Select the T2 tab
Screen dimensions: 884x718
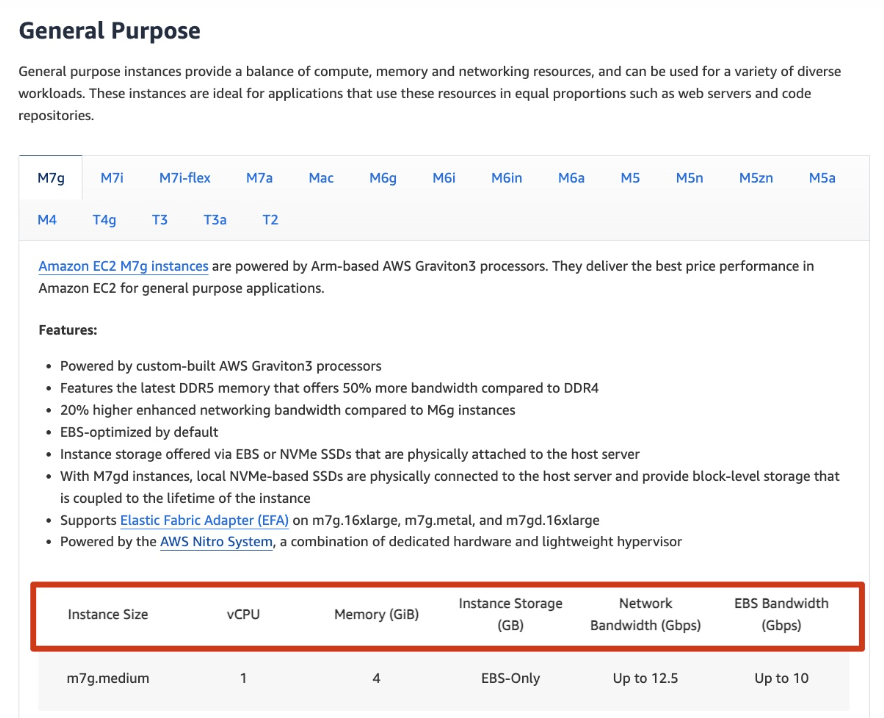pyautogui.click(x=270, y=220)
